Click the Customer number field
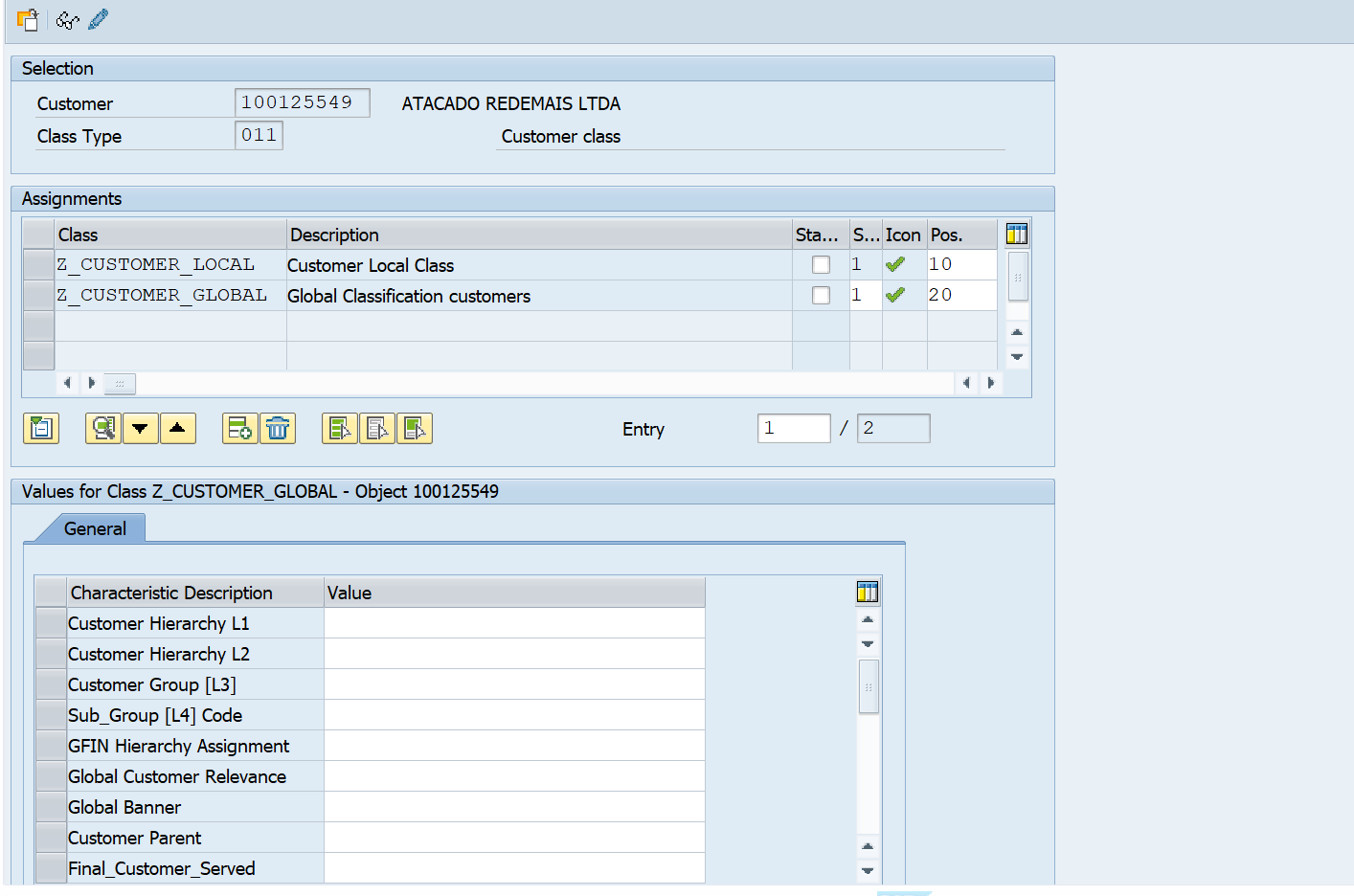The width and height of the screenshot is (1354, 896). 303,102
